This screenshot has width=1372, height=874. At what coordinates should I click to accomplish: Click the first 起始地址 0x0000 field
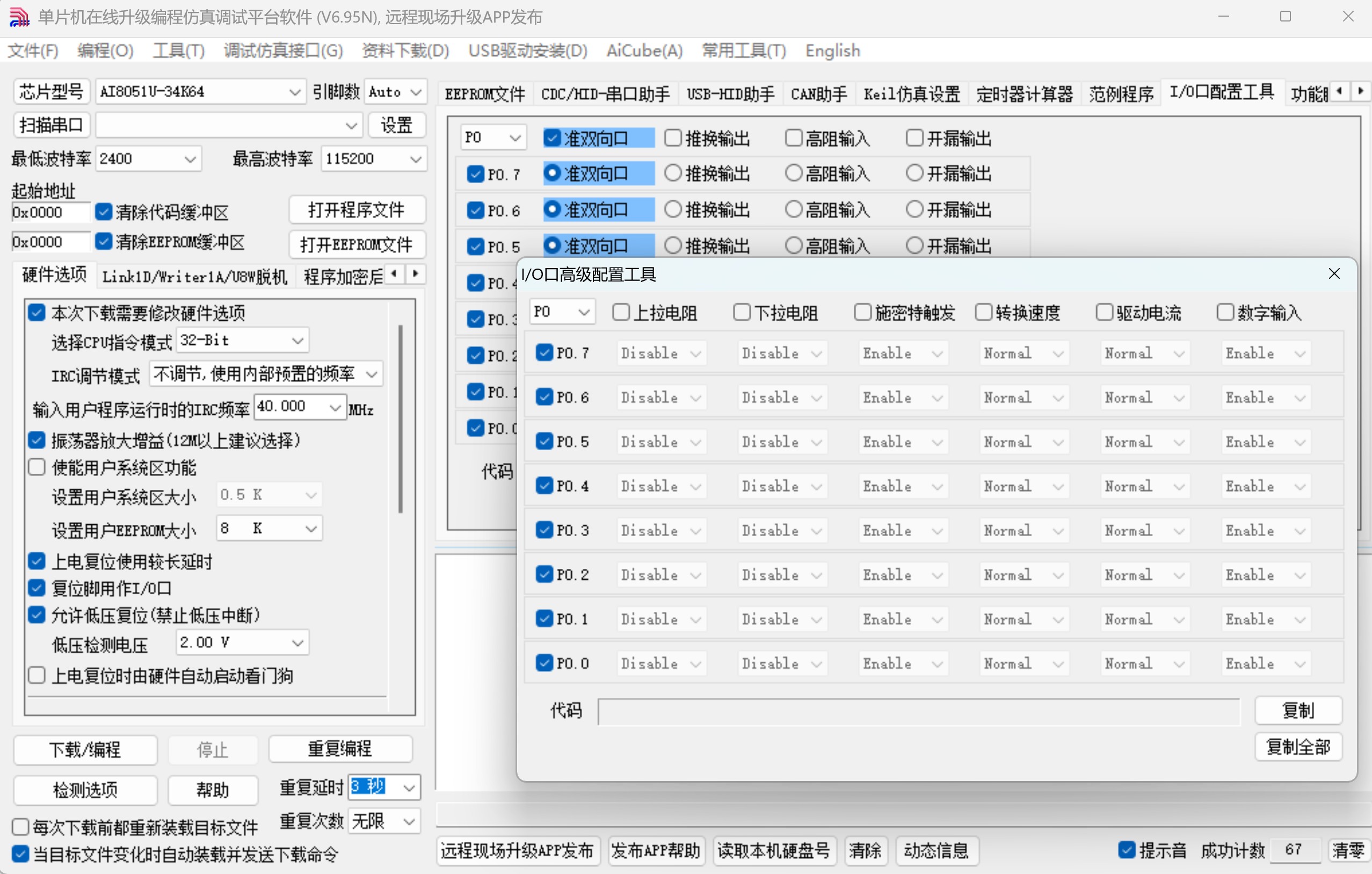50,212
